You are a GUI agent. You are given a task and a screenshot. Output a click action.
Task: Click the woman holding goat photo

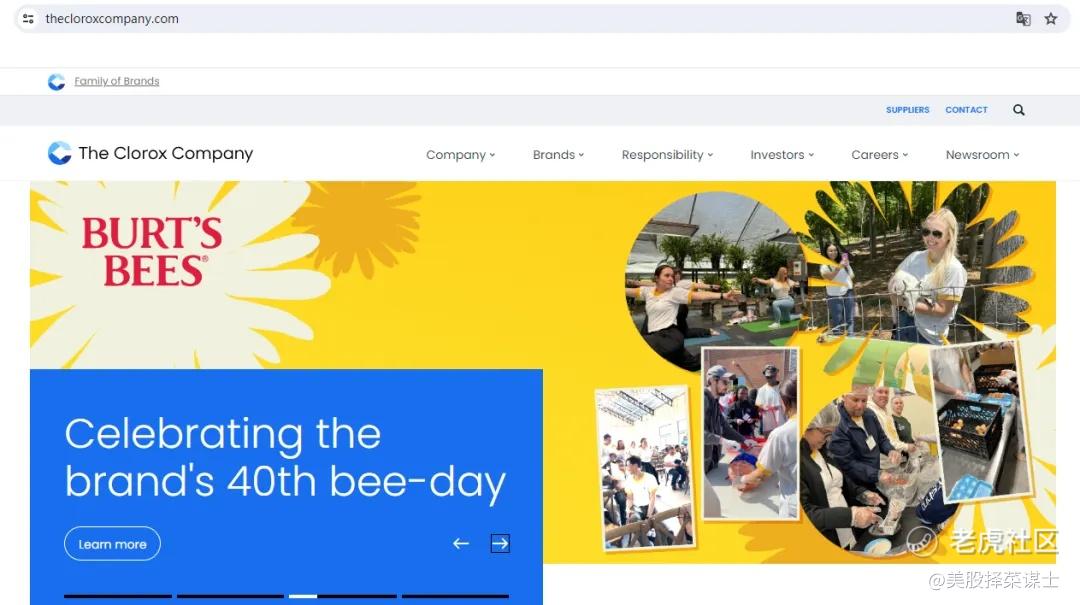pyautogui.click(x=920, y=265)
